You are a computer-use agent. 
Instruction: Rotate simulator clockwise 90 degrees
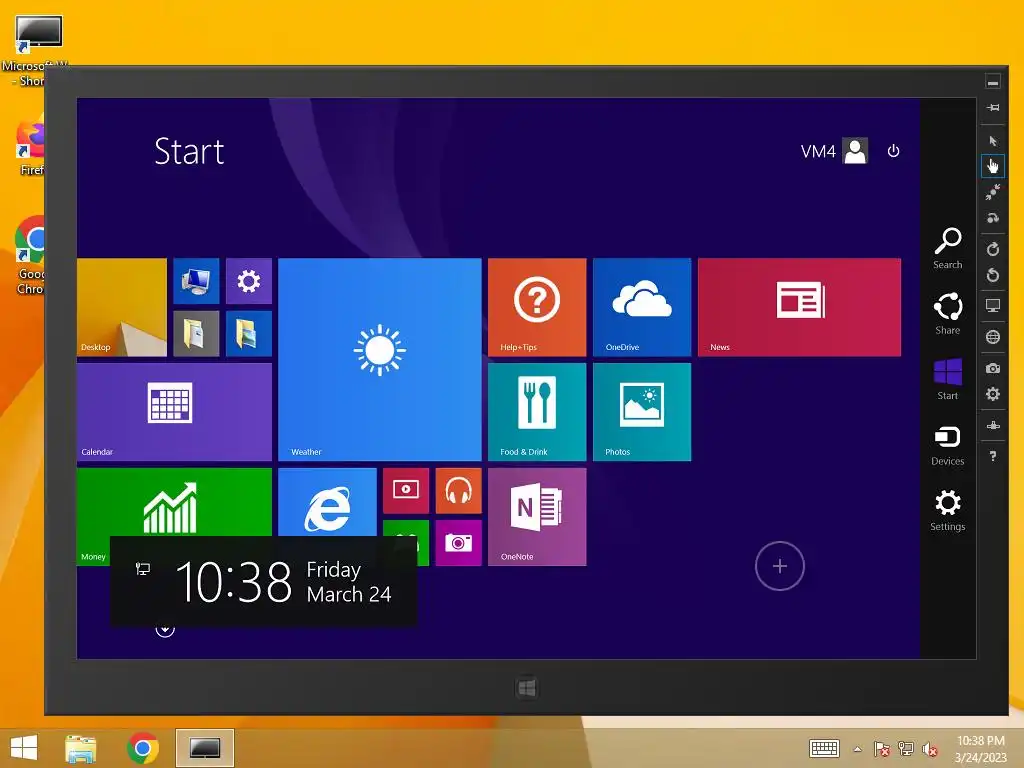(993, 249)
